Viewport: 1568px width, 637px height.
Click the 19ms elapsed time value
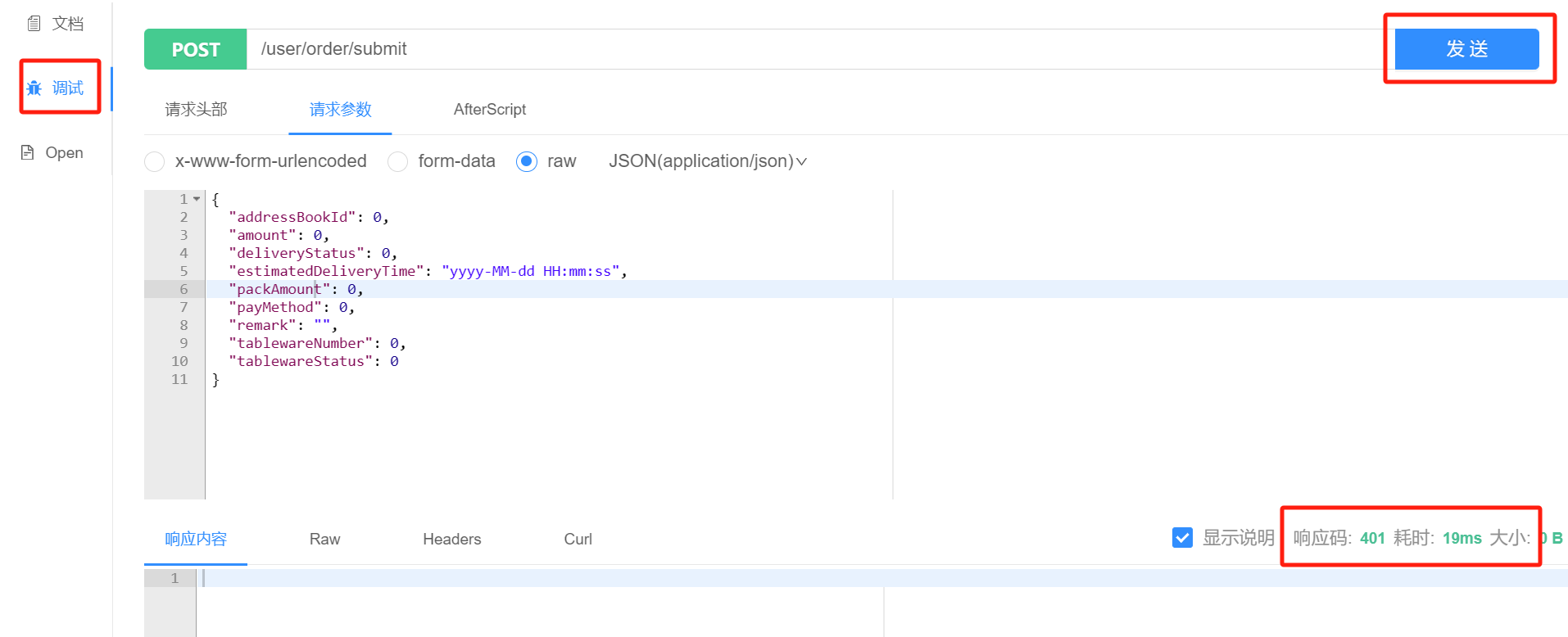[x=1462, y=538]
